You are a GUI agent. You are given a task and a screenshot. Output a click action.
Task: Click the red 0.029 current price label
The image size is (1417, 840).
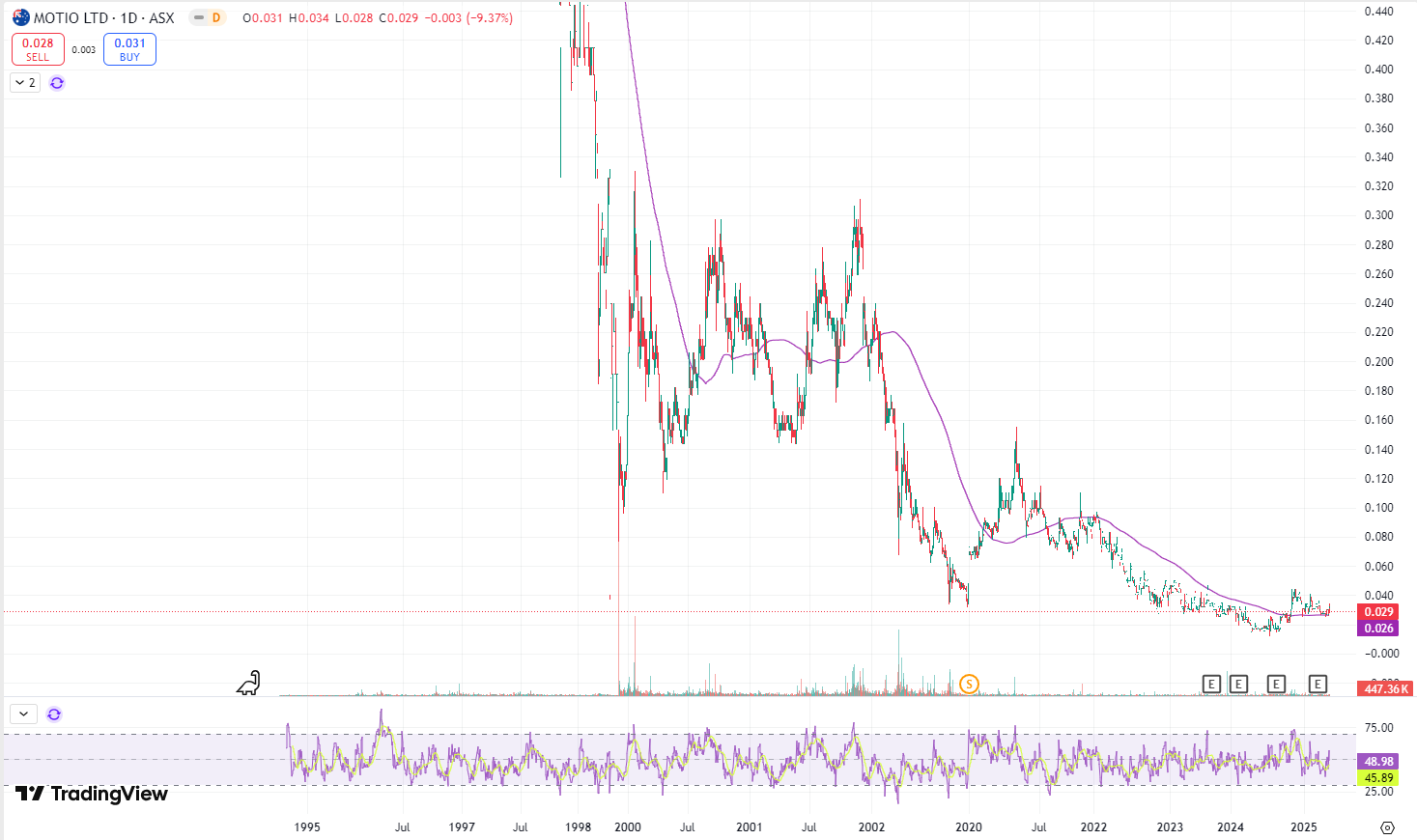pyautogui.click(x=1377, y=612)
